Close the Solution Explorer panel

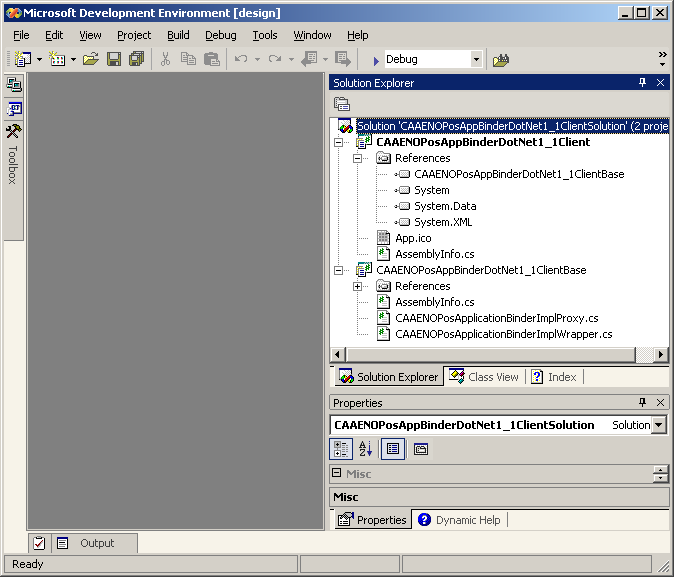point(661,83)
